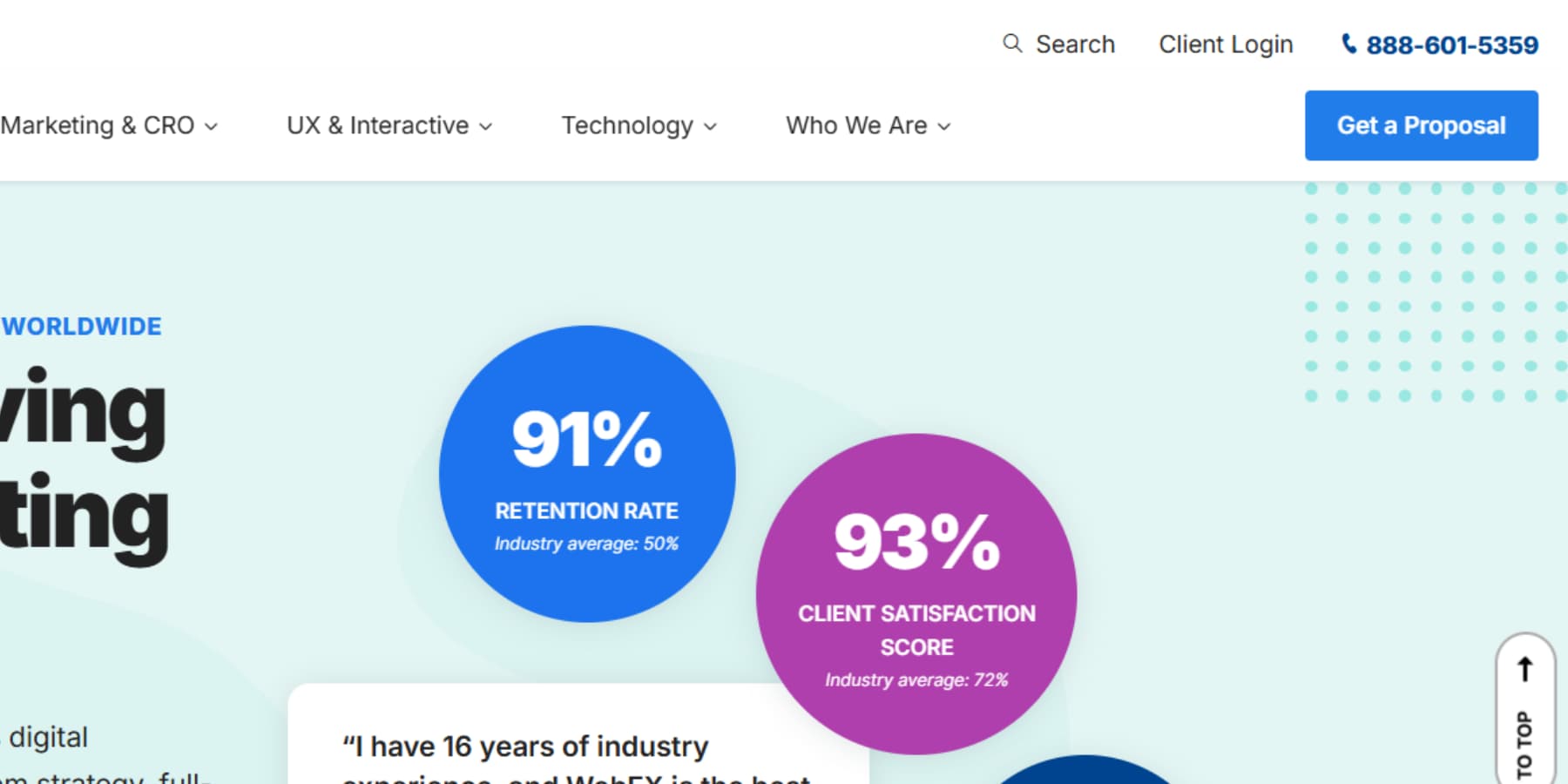Click the magnifying glass search icon

point(1011,44)
